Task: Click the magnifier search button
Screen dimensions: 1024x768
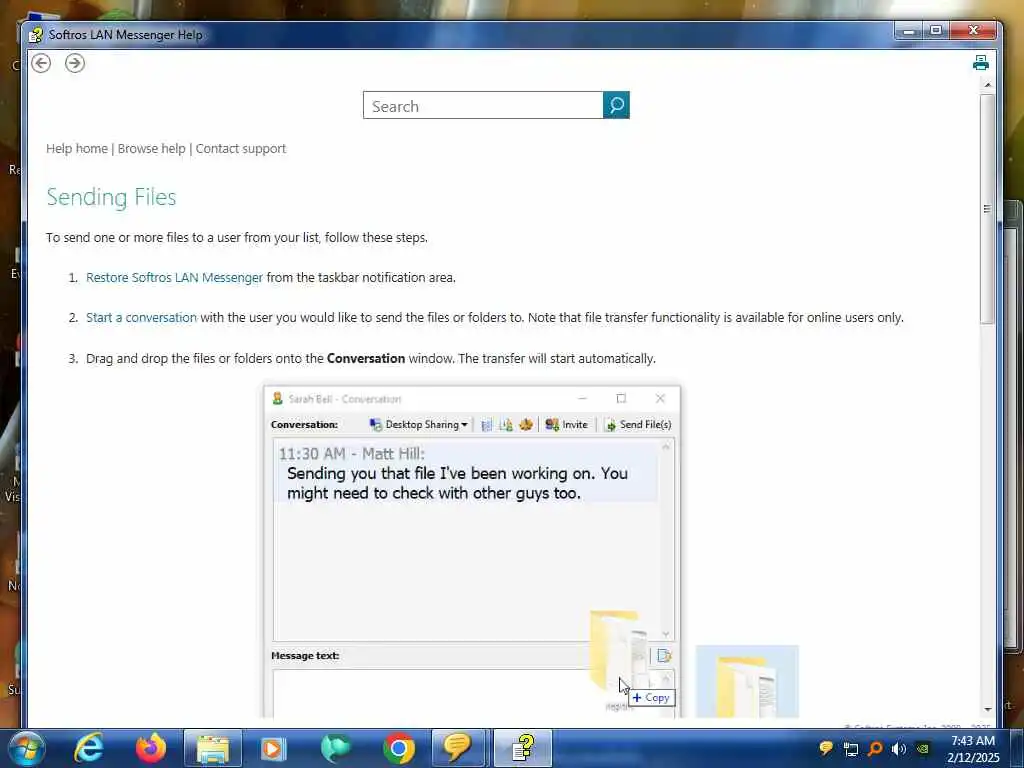Action: tap(616, 105)
